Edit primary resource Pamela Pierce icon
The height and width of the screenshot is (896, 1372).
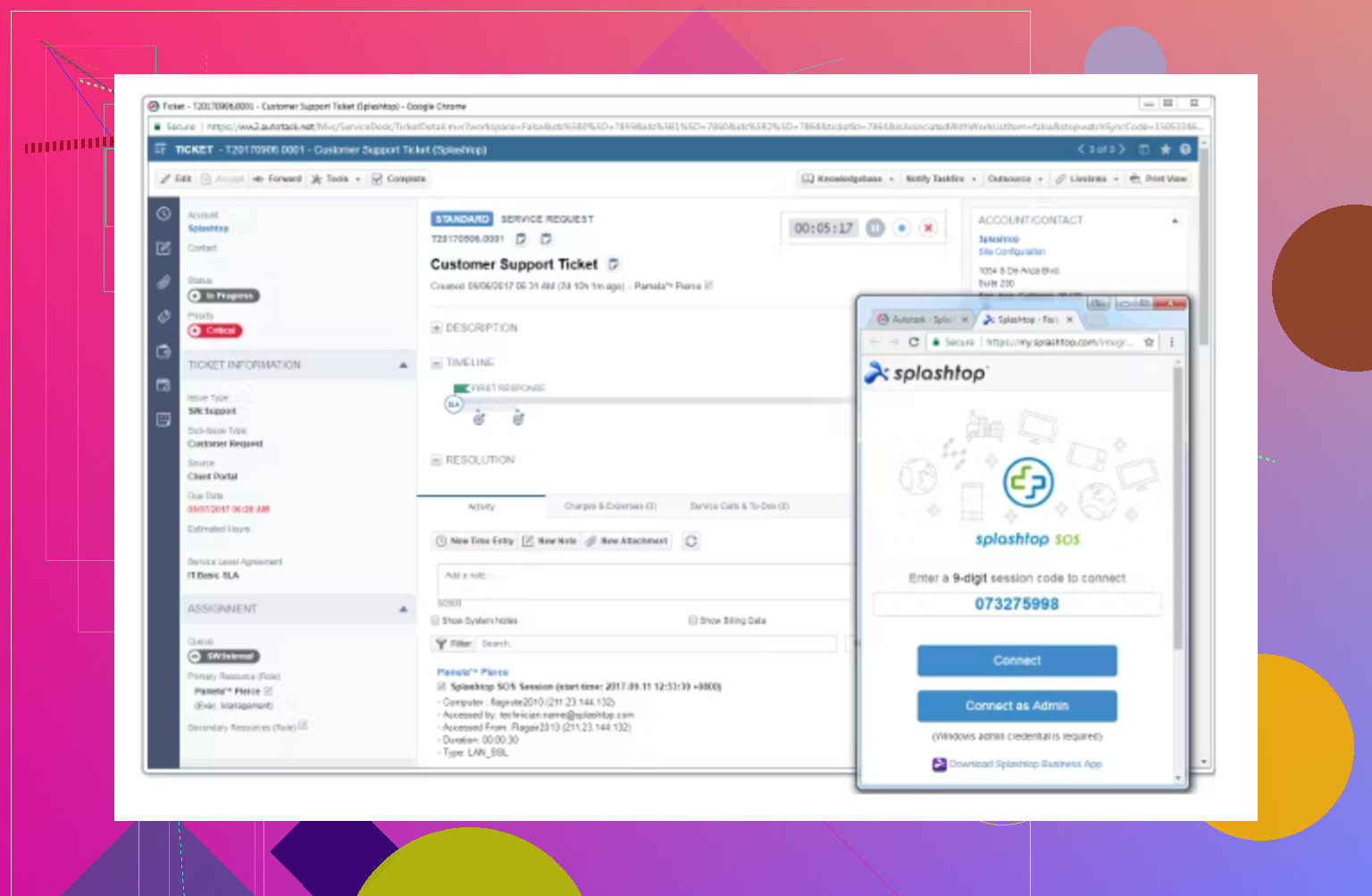click(x=269, y=691)
